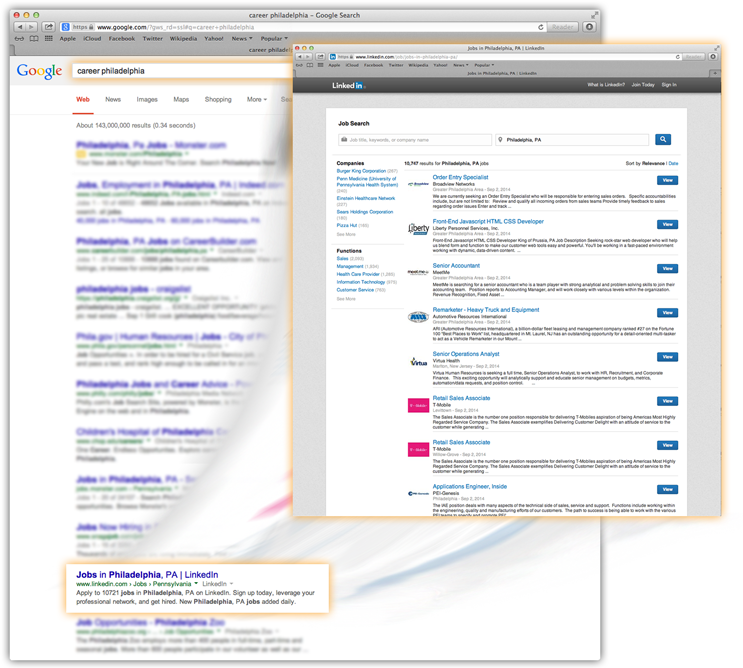The width and height of the screenshot is (743, 668).
Task: Click See More under Companies
Action: point(346,235)
